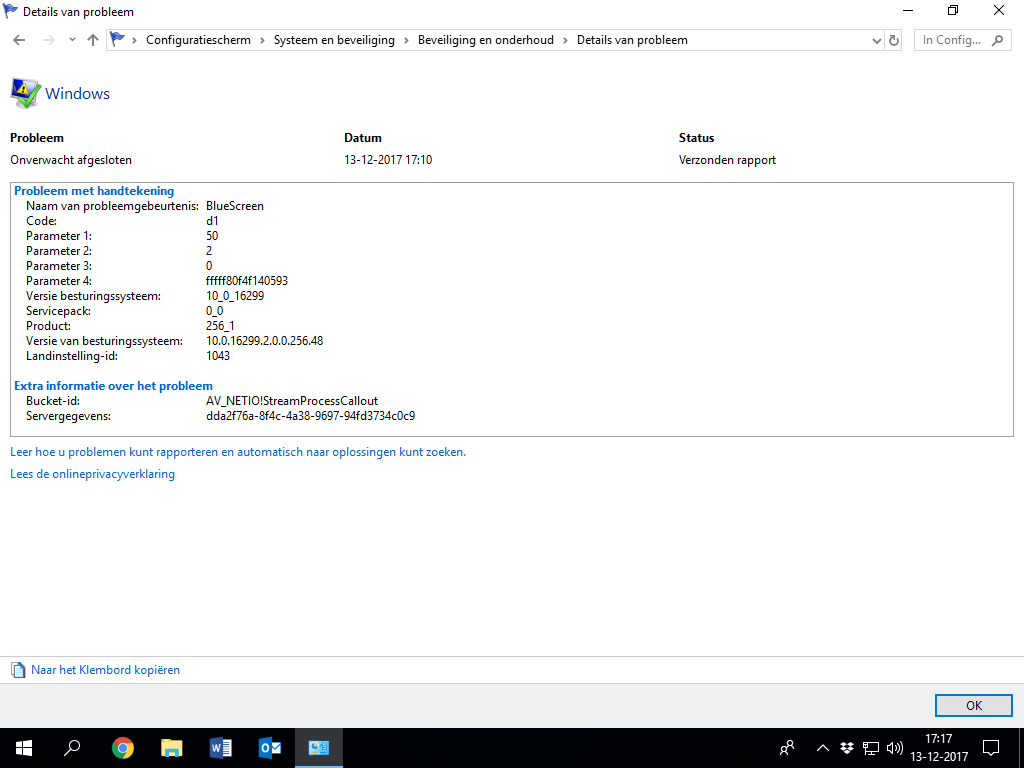Show hidden system tray icons

coord(823,748)
